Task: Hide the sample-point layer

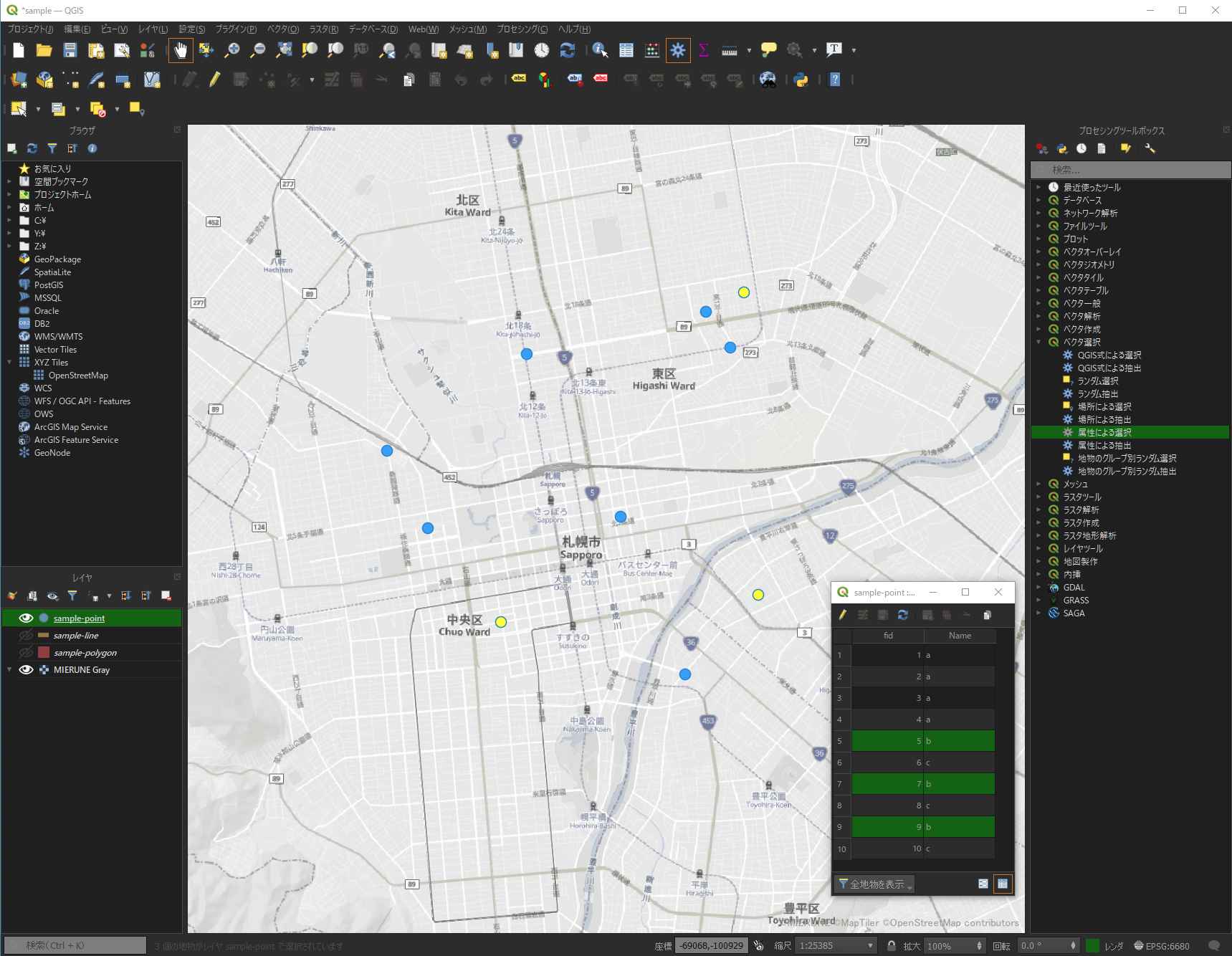Action: pyautogui.click(x=27, y=618)
